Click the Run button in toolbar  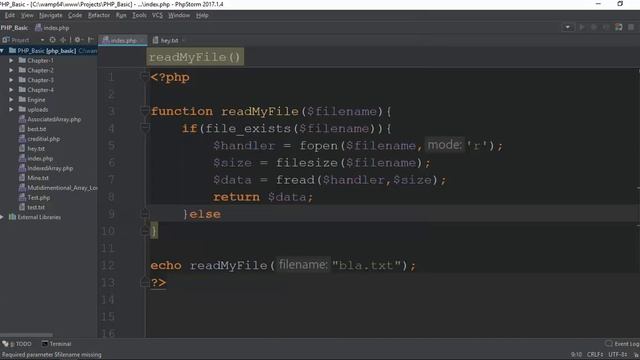coord(582,27)
